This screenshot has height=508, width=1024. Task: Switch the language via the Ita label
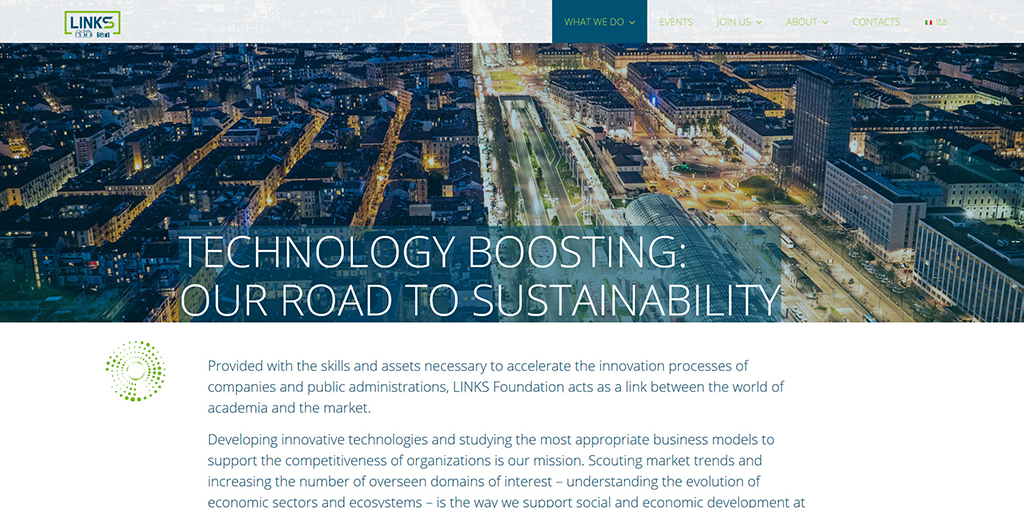coord(941,22)
